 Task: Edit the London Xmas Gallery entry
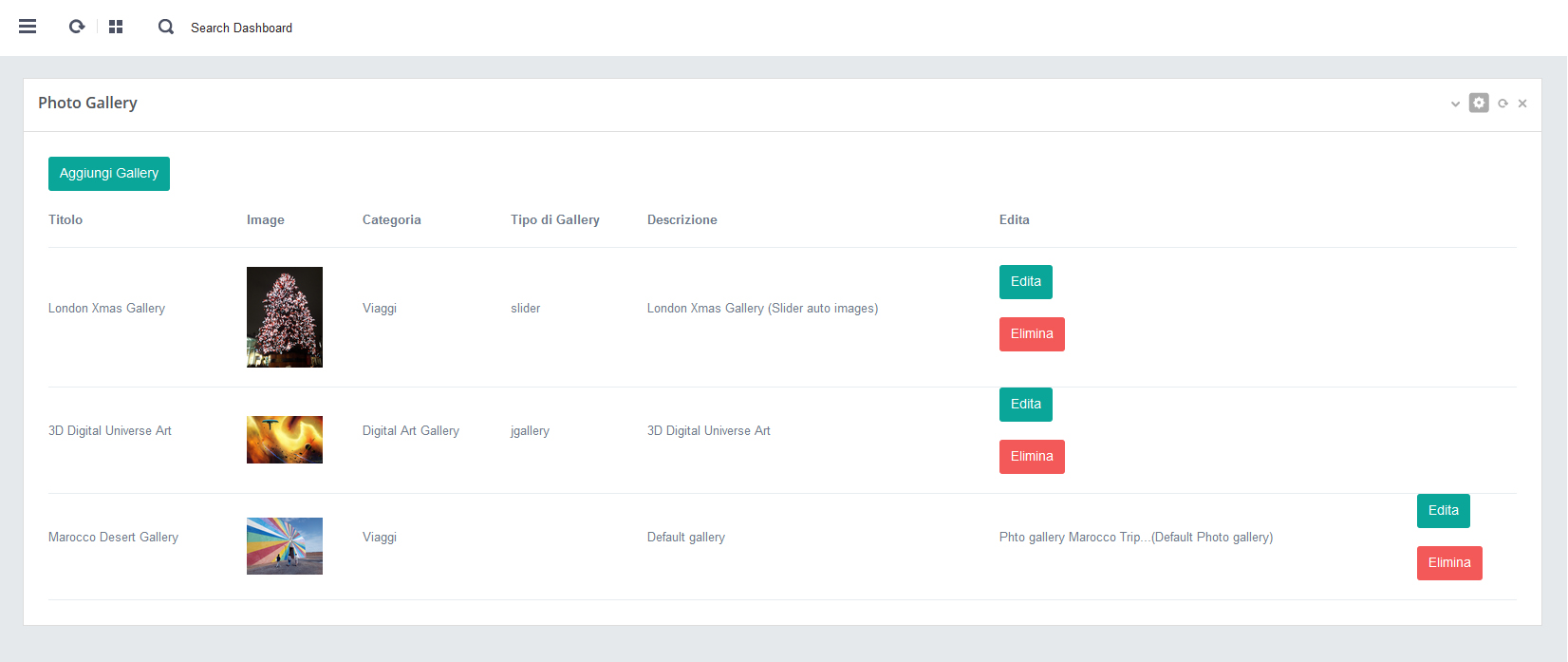tap(1025, 282)
